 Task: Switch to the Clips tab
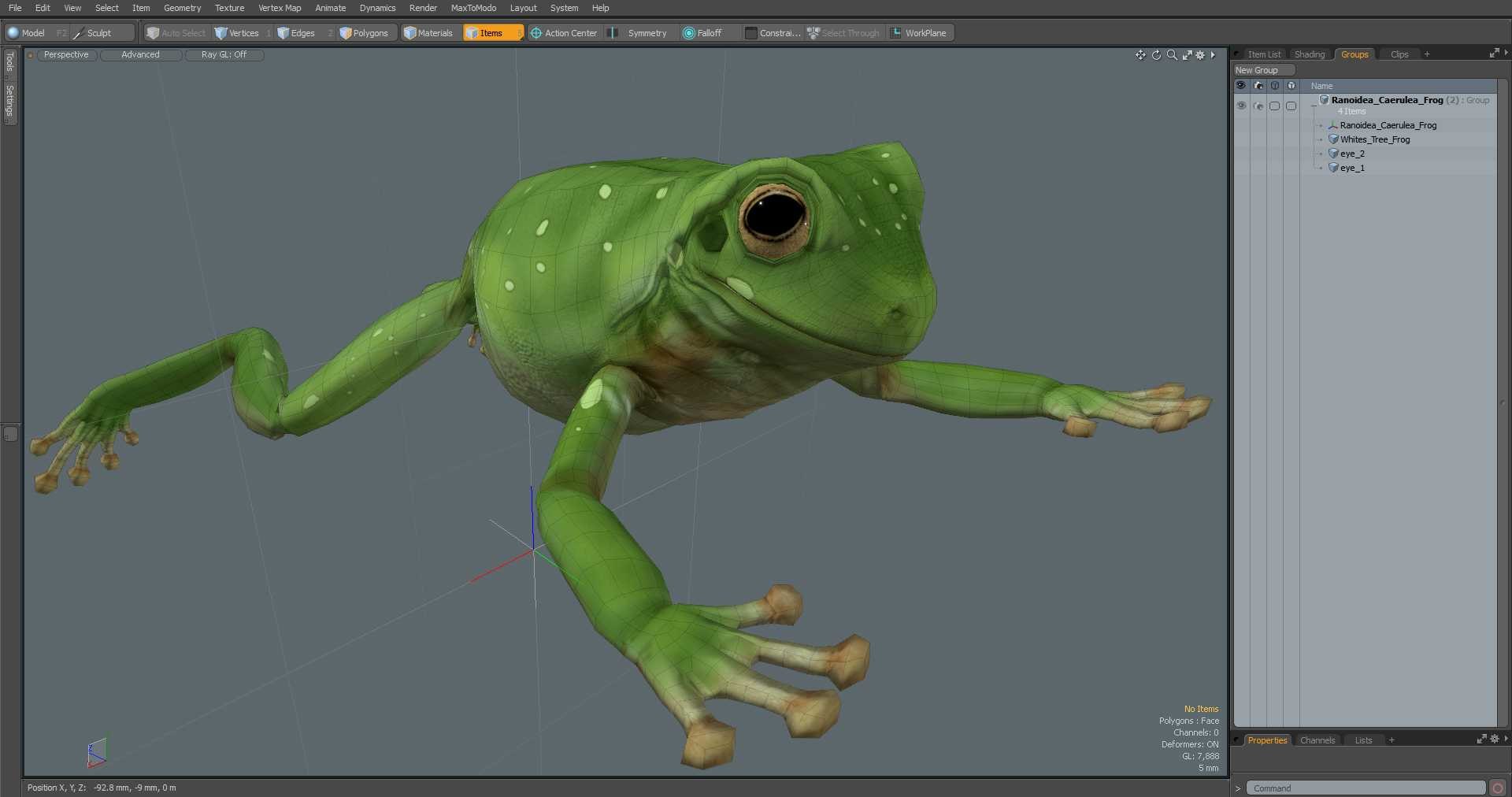1399,54
